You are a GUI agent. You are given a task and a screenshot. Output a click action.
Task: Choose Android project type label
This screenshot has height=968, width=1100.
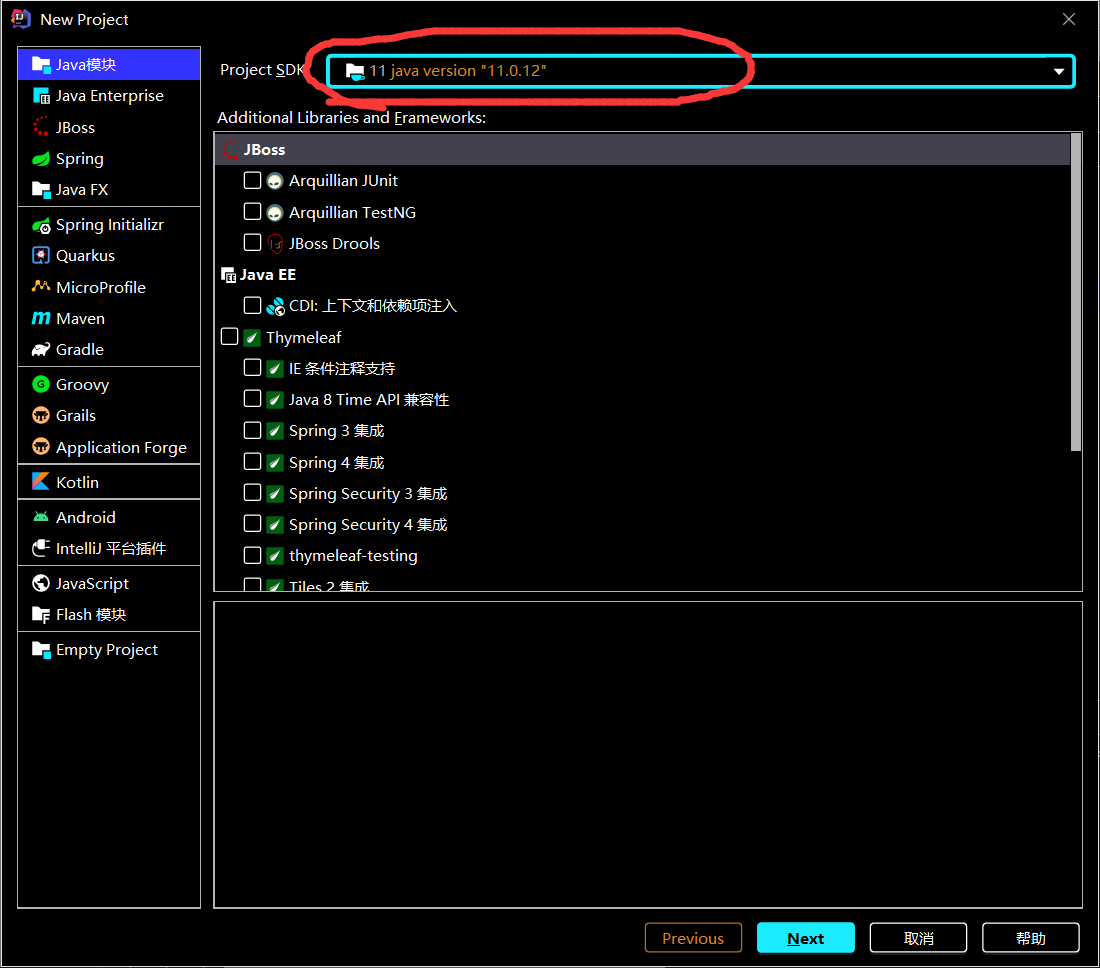coord(86,517)
